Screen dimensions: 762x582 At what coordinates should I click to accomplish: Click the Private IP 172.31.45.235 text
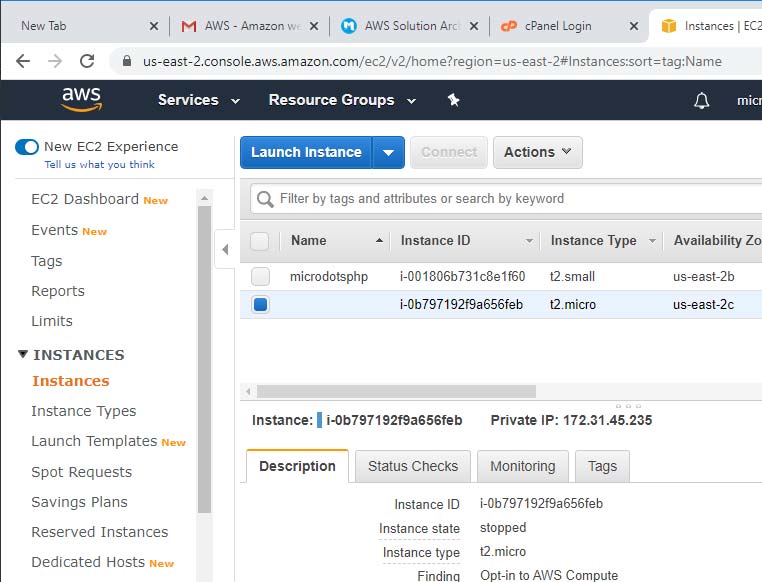click(571, 420)
